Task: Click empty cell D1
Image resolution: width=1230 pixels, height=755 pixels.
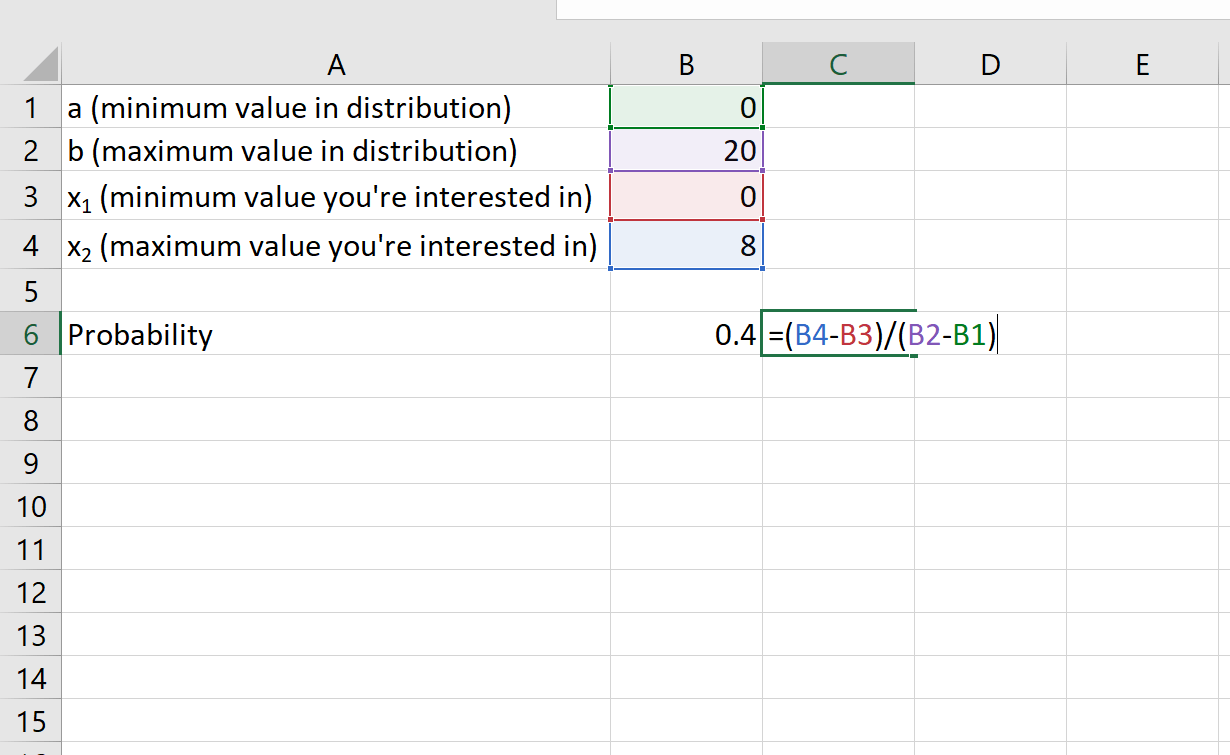Action: click(990, 107)
